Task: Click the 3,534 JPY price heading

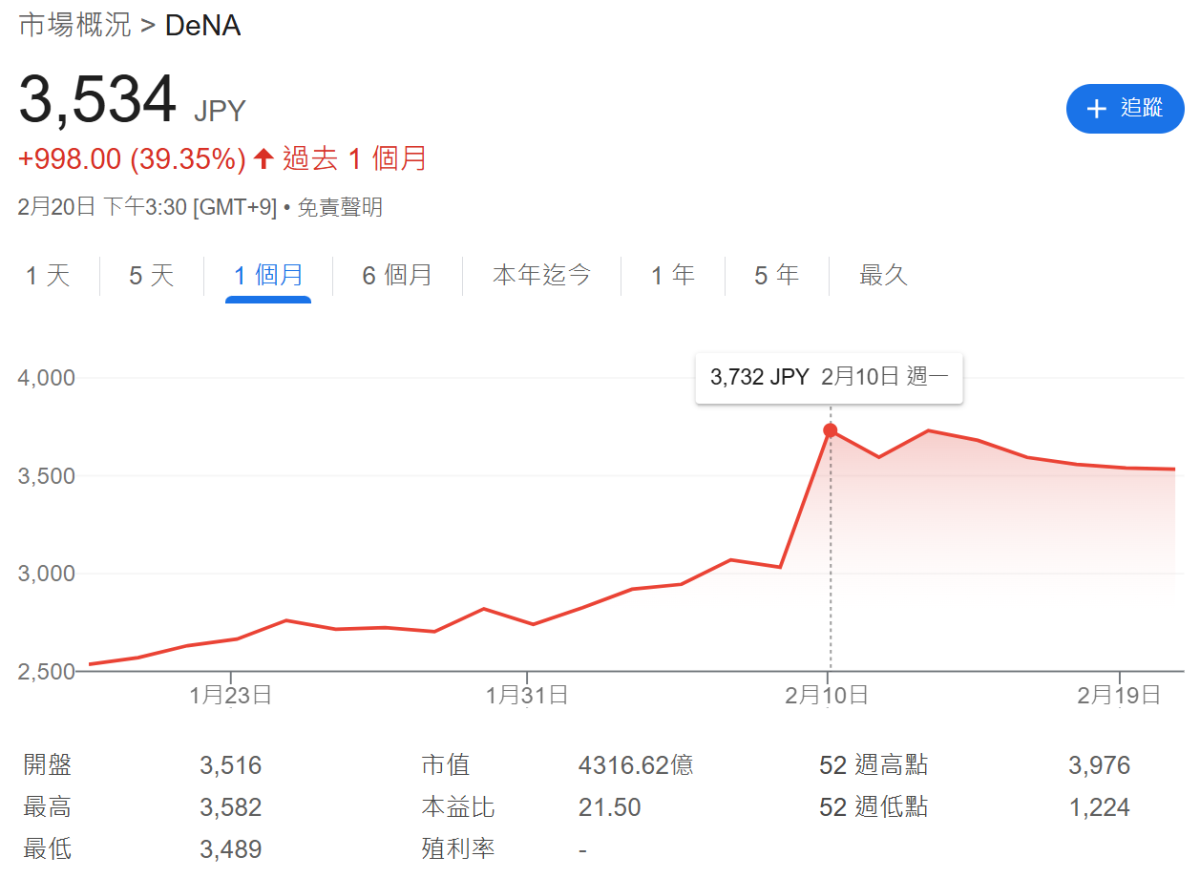Action: [x=98, y=101]
